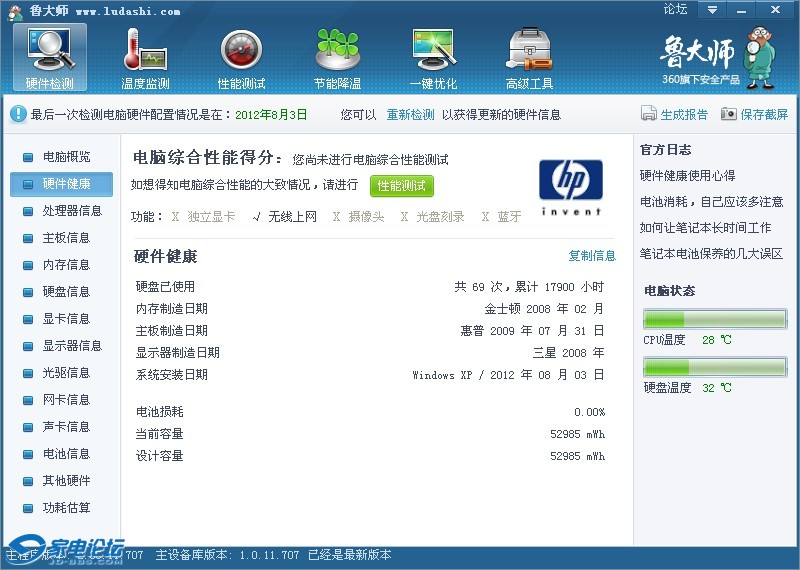Click the 保存截屏 camera icon
This screenshot has width=800, height=570.
tap(729, 114)
